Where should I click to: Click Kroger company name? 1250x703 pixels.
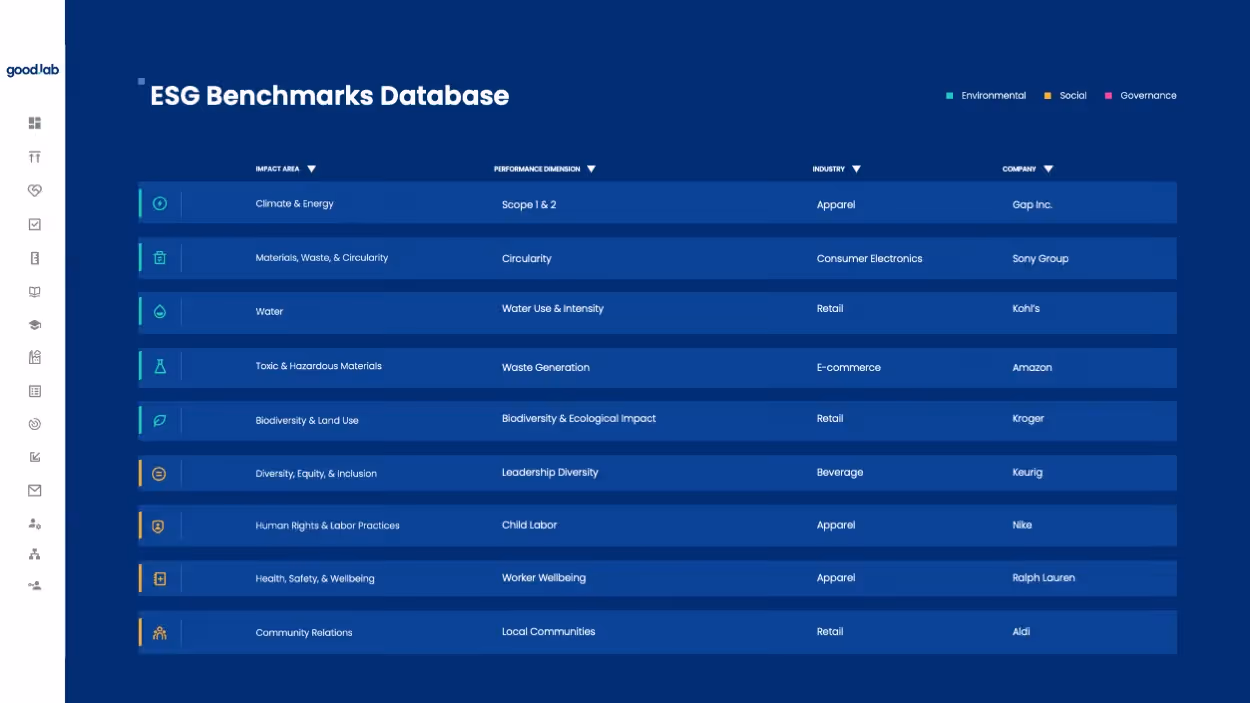[x=1028, y=419]
